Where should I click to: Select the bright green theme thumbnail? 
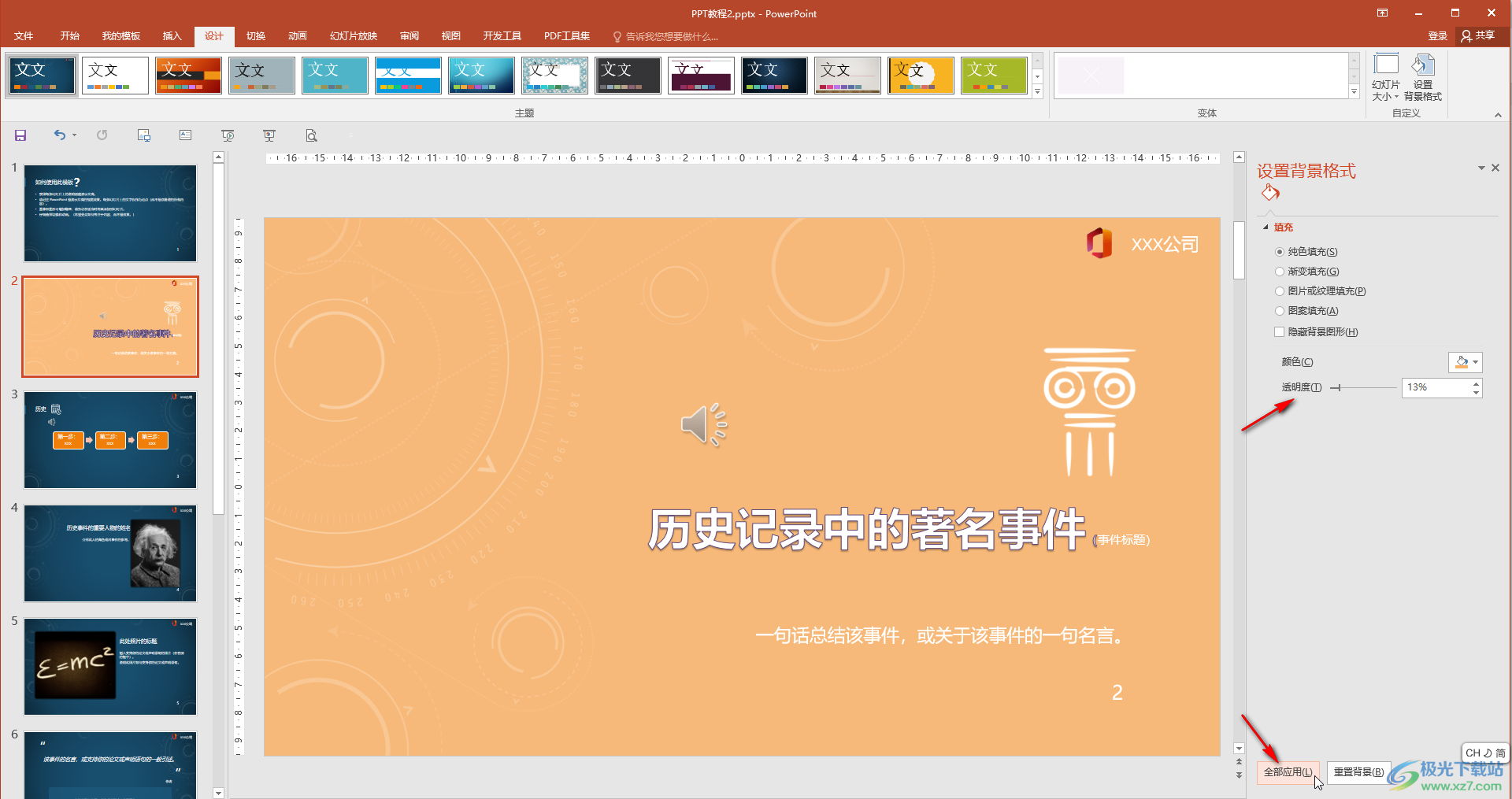click(994, 76)
